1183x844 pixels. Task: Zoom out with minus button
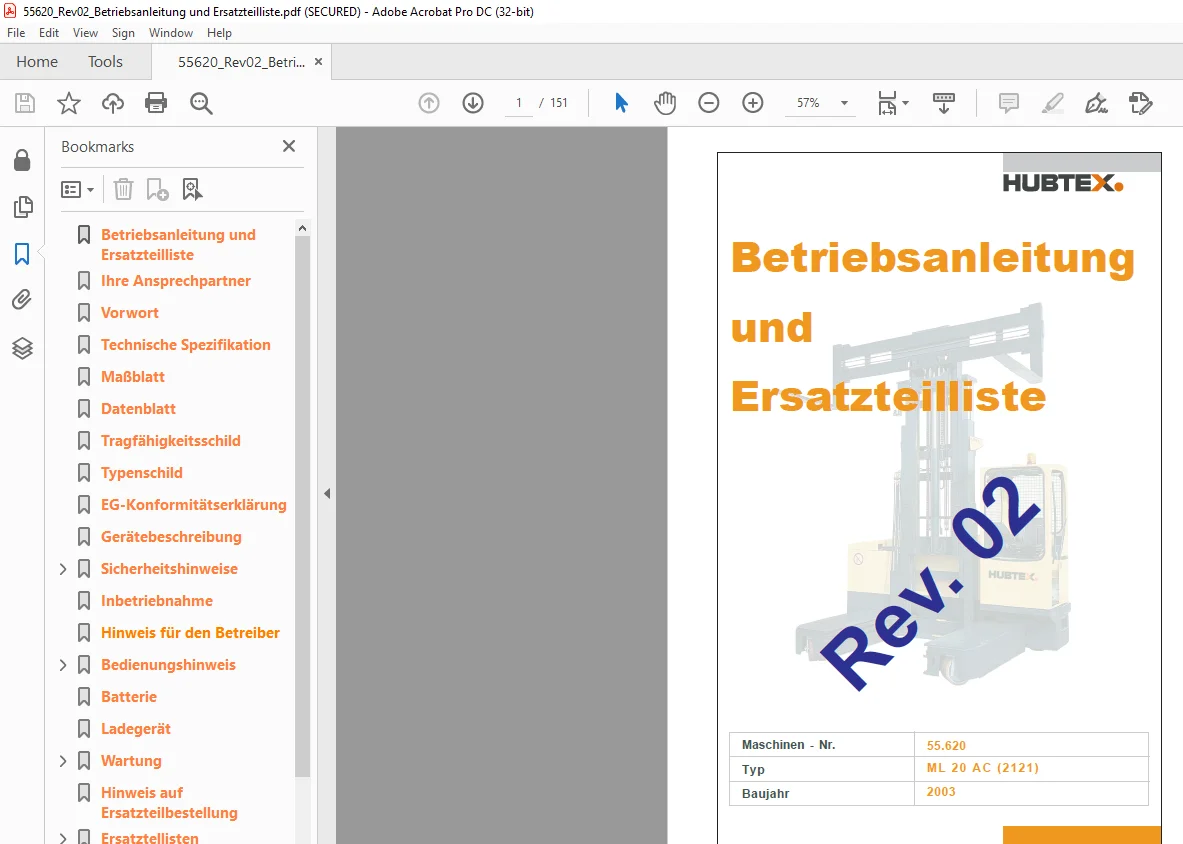click(x=708, y=103)
